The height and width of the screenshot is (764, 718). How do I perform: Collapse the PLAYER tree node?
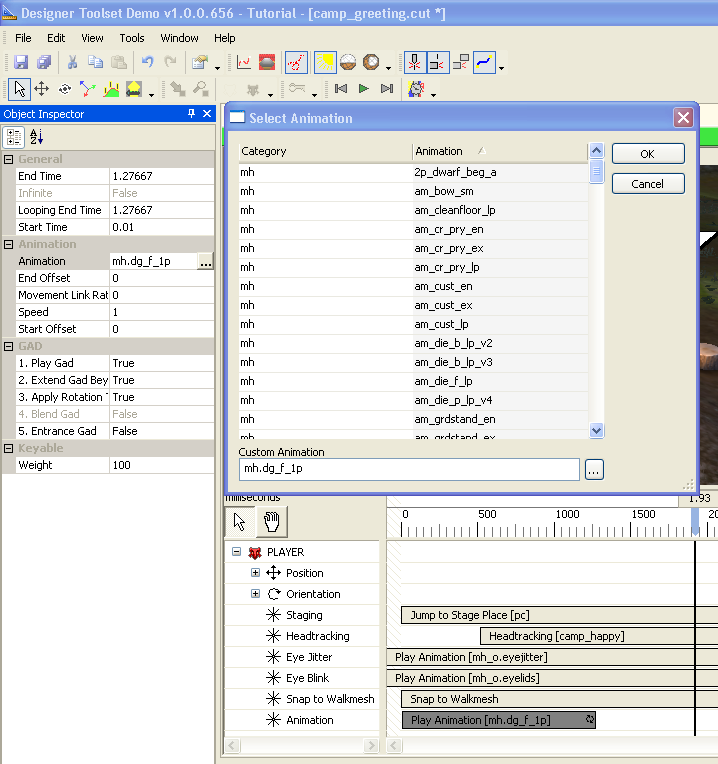coord(236,552)
